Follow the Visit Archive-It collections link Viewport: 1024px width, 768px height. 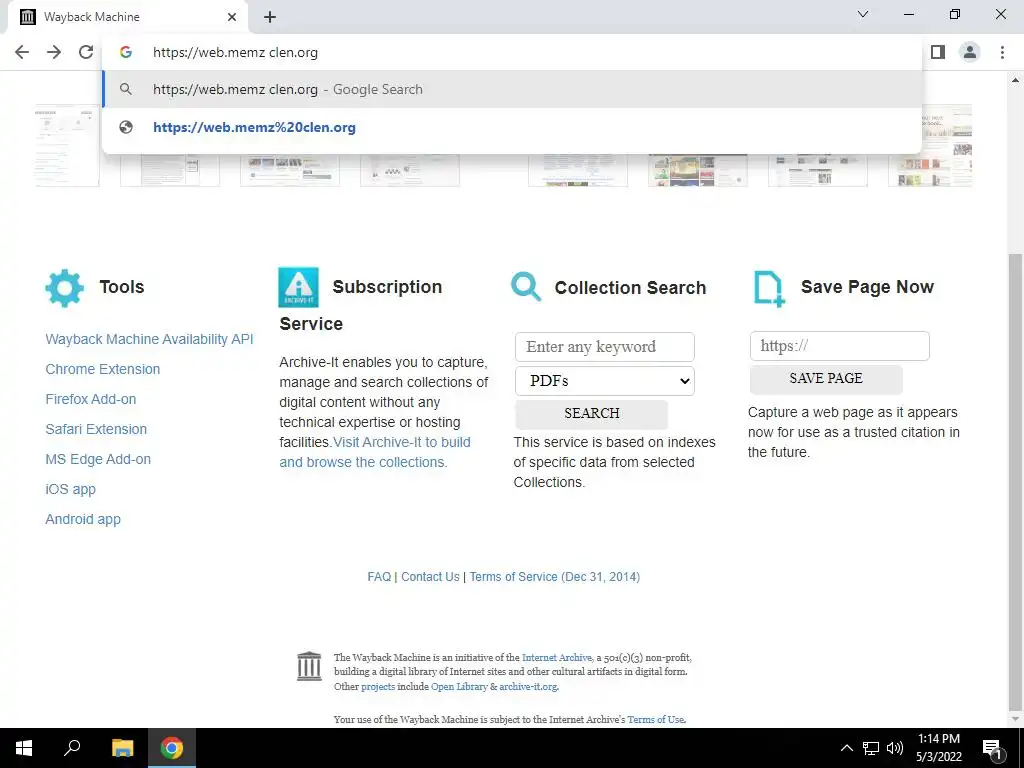(x=375, y=452)
